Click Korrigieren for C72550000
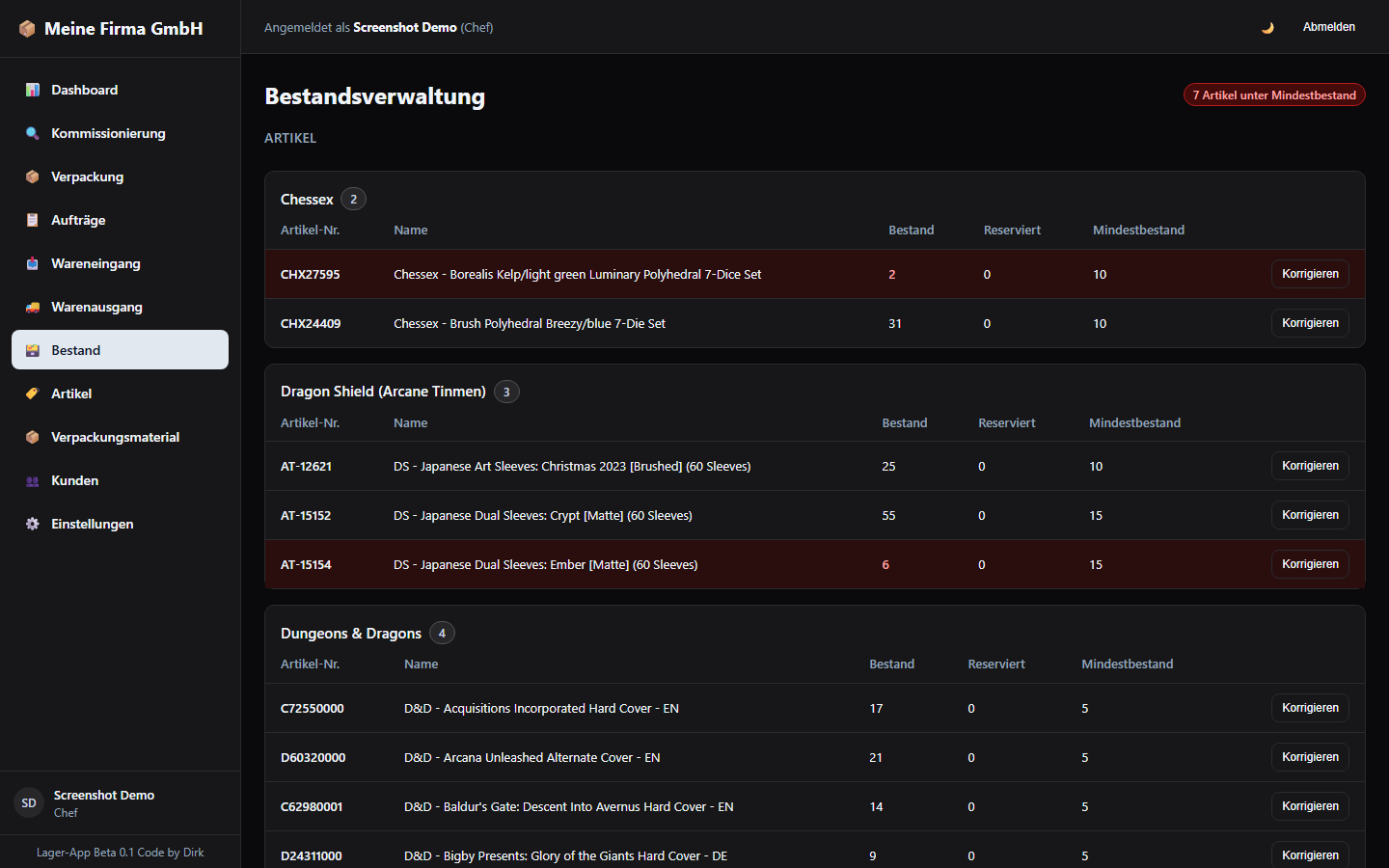Viewport: 1389px width, 868px height. click(1310, 708)
